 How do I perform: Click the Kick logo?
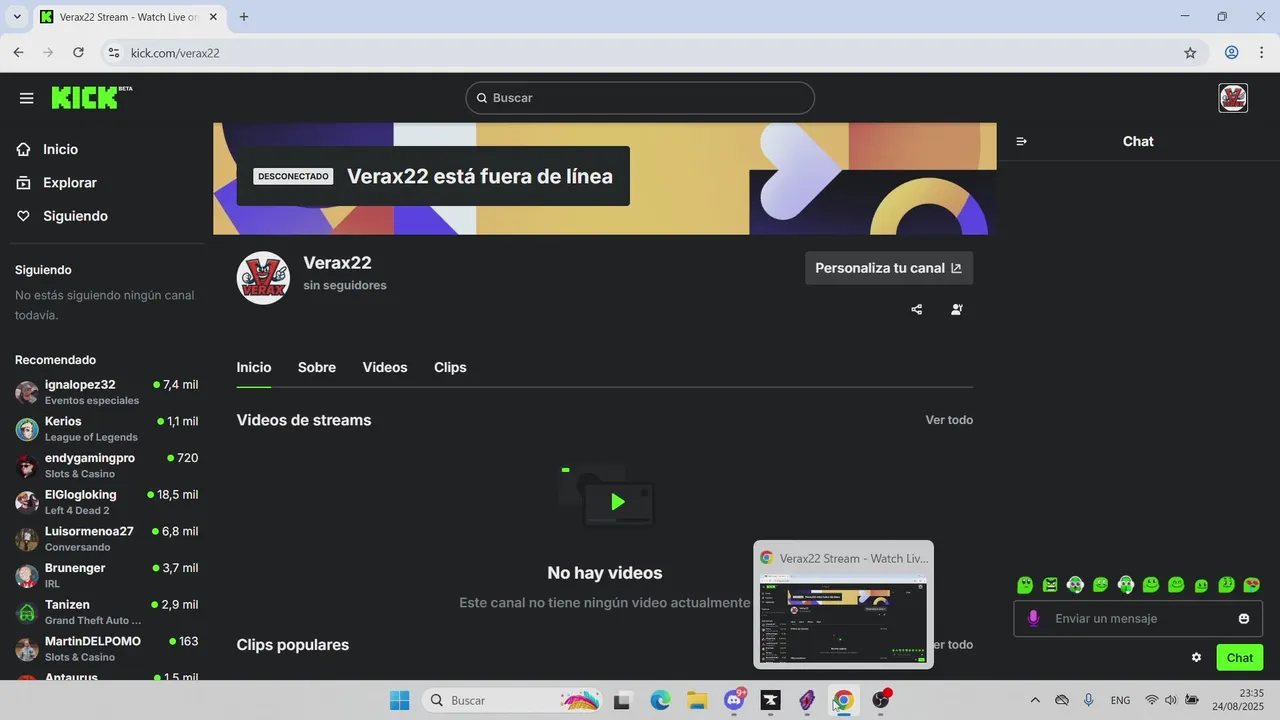[91, 97]
